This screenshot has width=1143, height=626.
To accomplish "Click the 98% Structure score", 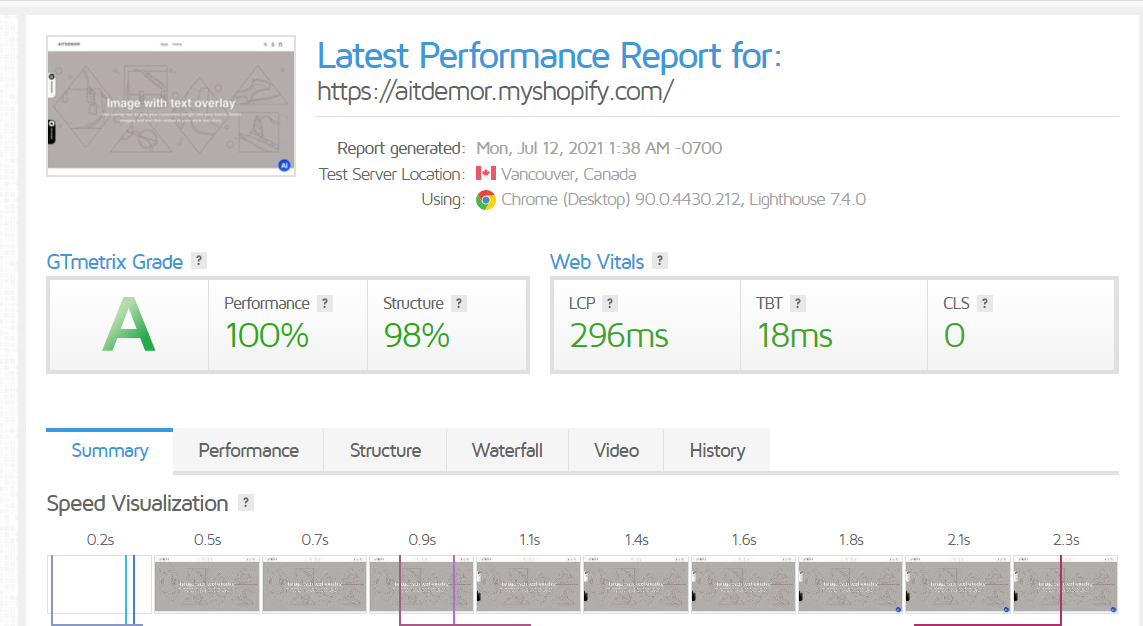I will point(416,336).
